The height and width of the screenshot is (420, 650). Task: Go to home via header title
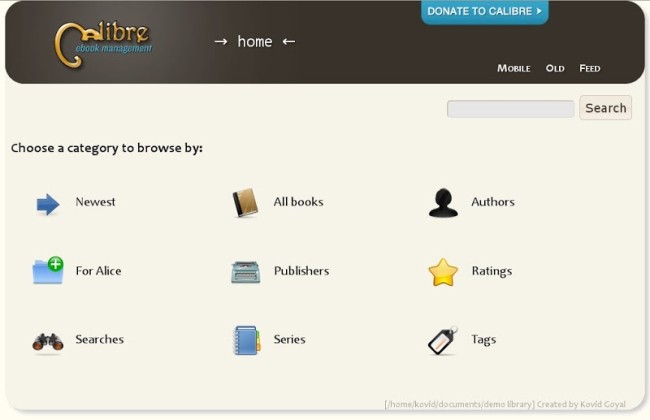pyautogui.click(x=255, y=42)
